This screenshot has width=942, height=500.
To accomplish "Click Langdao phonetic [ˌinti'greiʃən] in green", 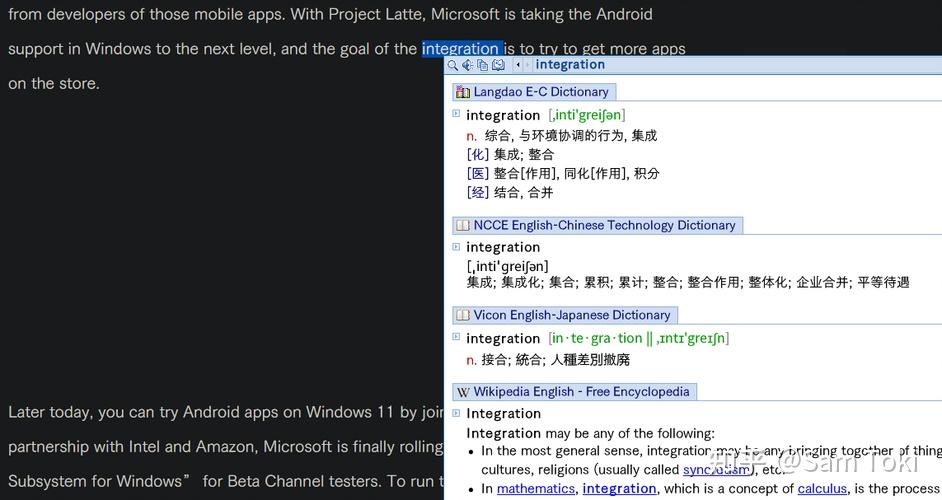I will (x=587, y=115).
